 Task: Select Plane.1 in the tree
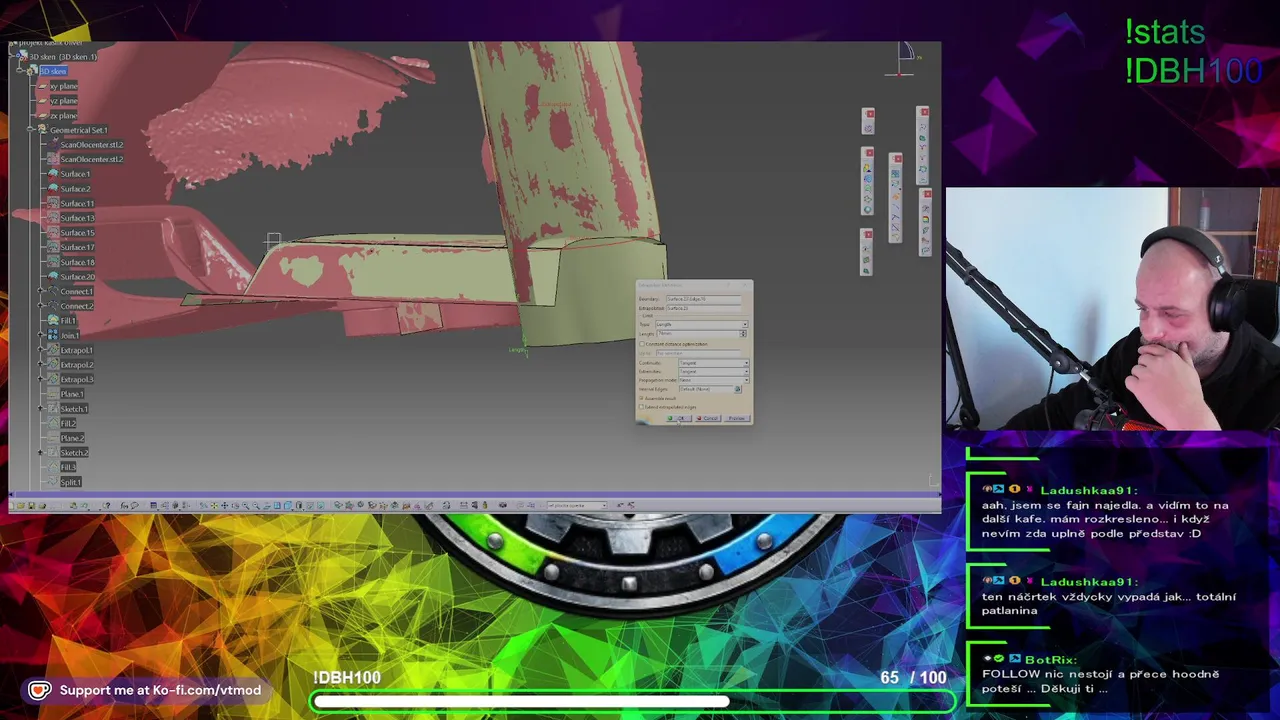click(72, 394)
